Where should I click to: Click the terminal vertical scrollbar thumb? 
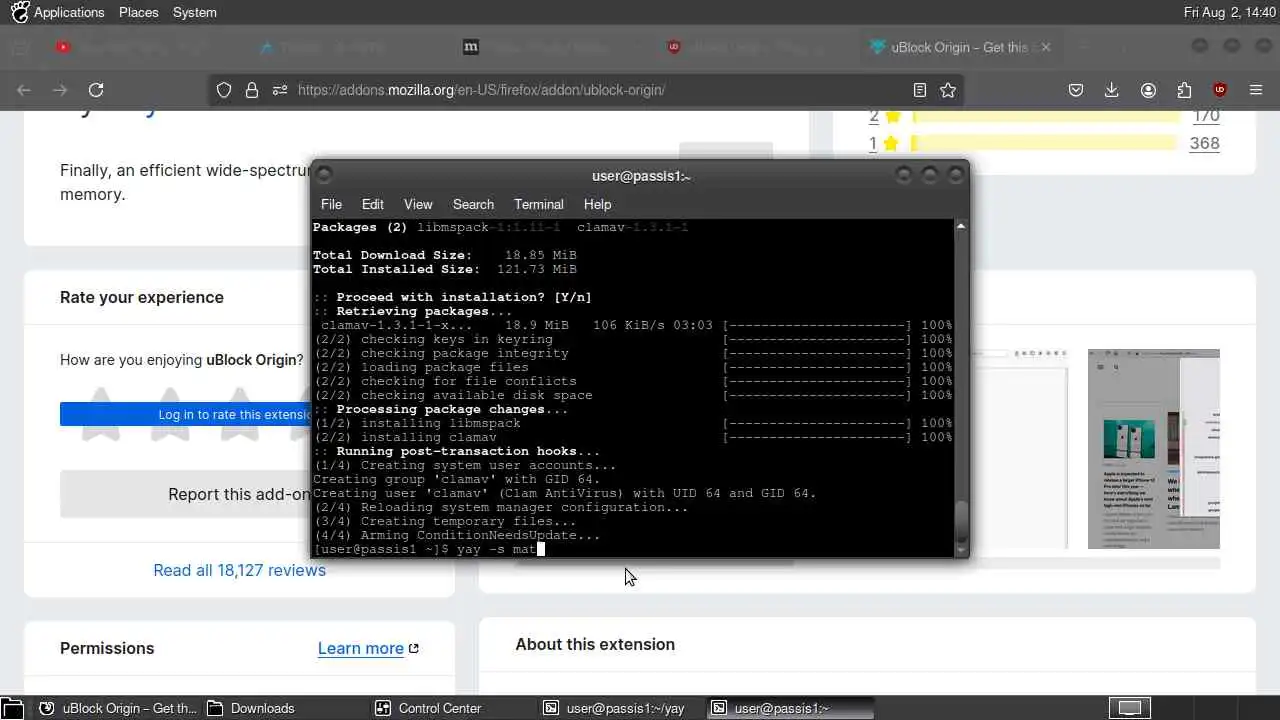tap(961, 520)
